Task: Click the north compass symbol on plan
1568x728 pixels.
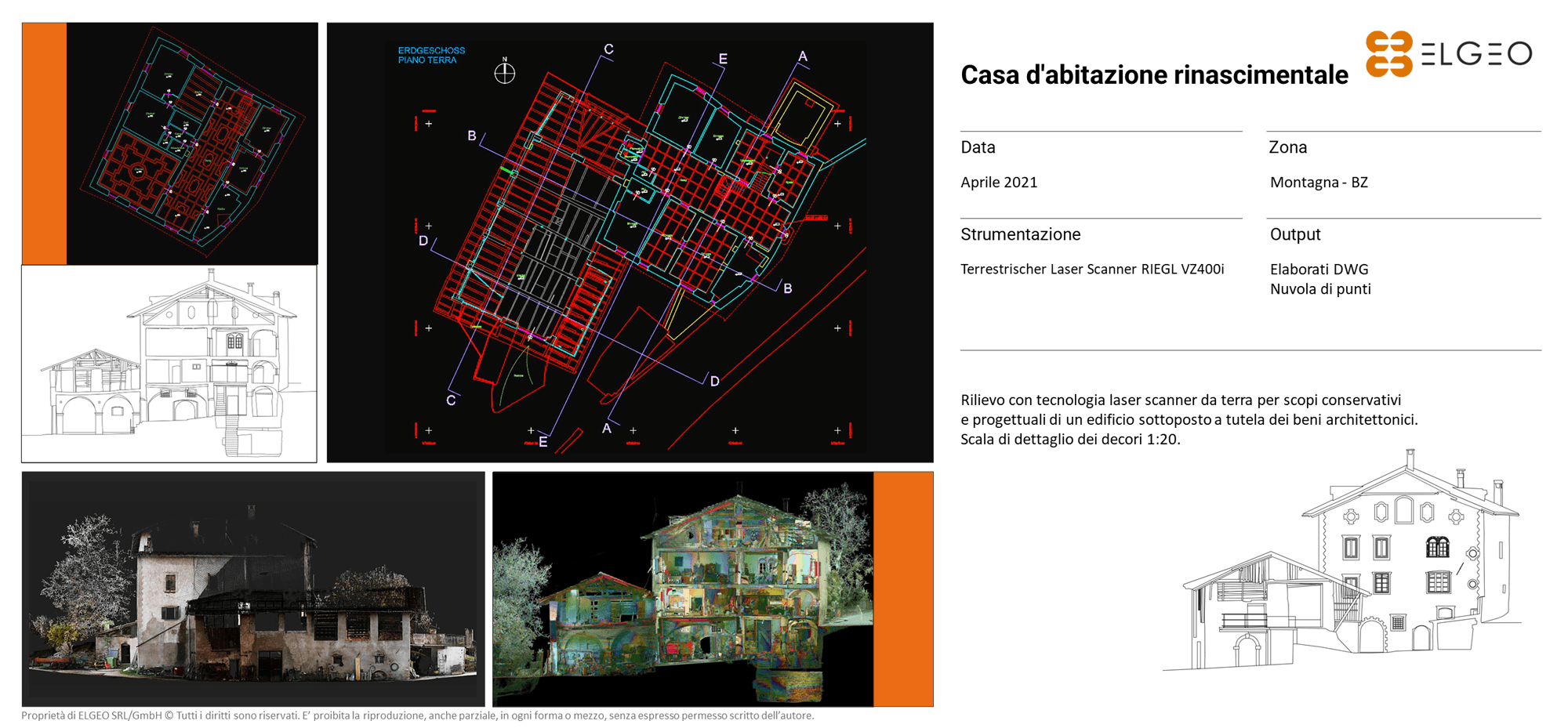Action: tap(505, 73)
